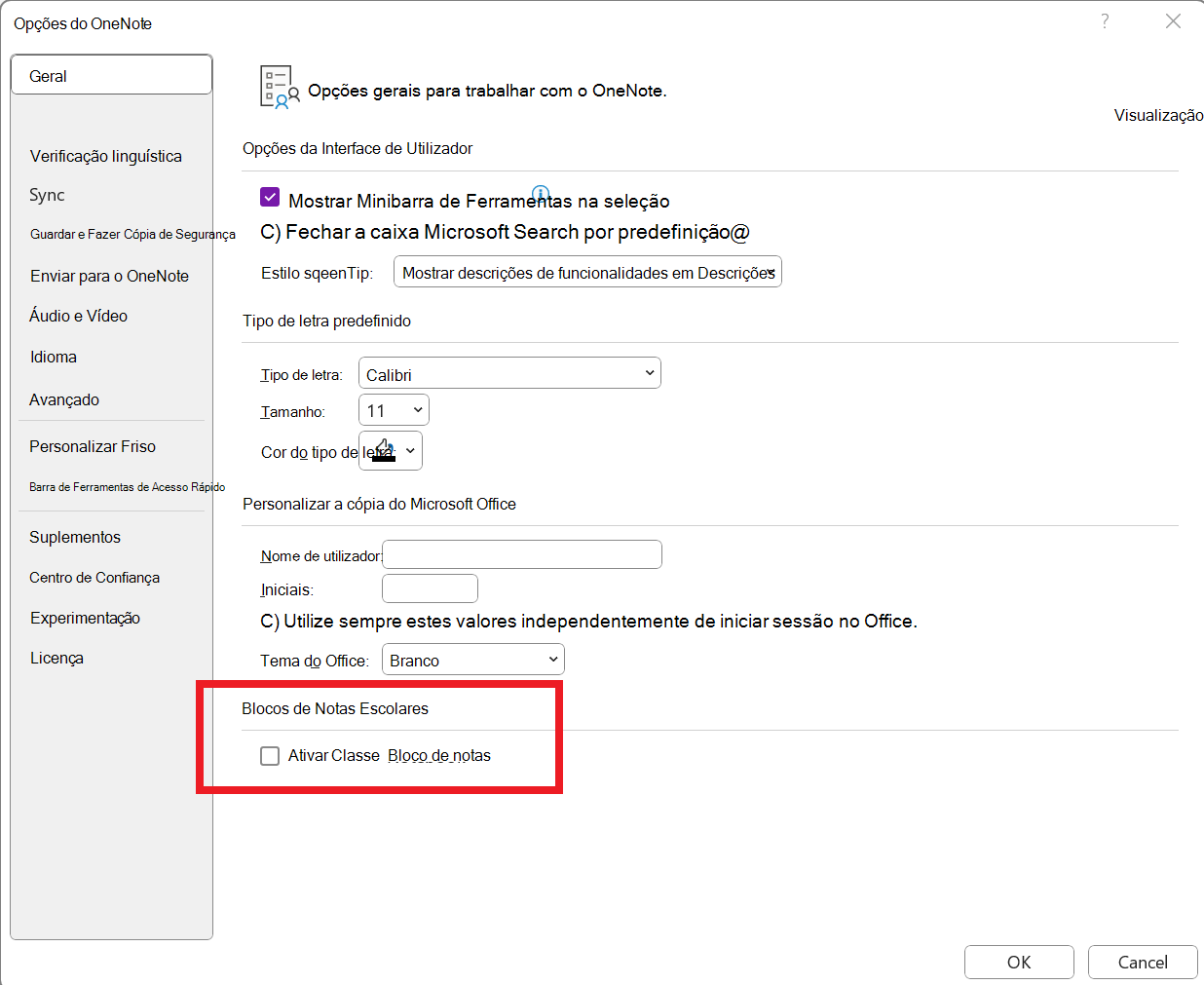The height and width of the screenshot is (985, 1204).
Task: Click the Tipo de letra predefinido heading
Action: (326, 321)
